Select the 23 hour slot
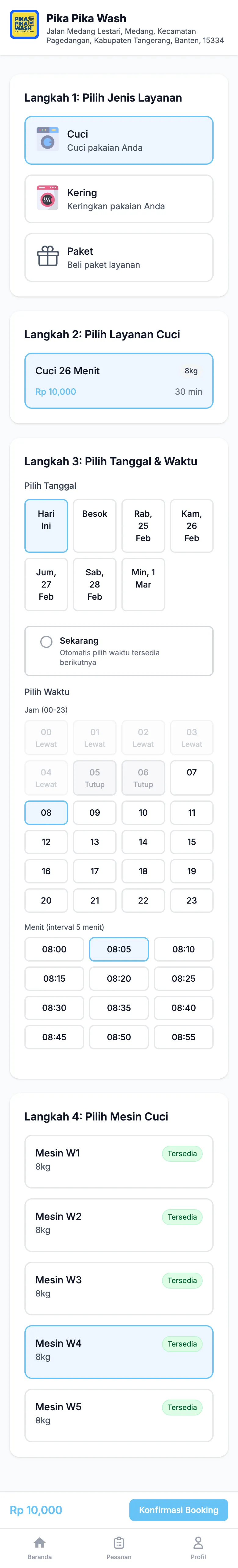238x1568 pixels. (192, 900)
